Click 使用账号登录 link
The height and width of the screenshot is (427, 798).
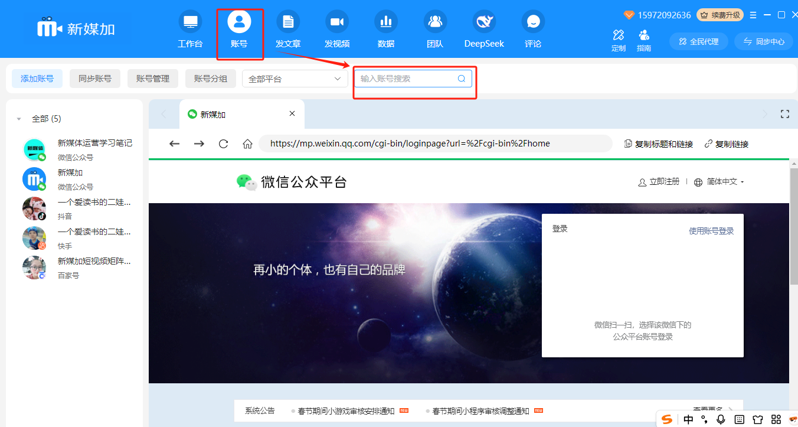click(711, 231)
